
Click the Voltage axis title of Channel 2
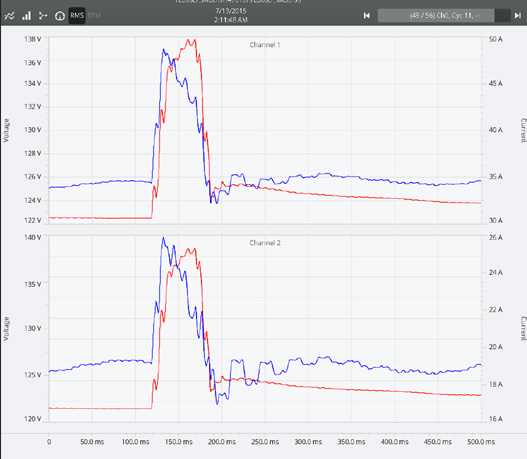[x=6, y=329]
